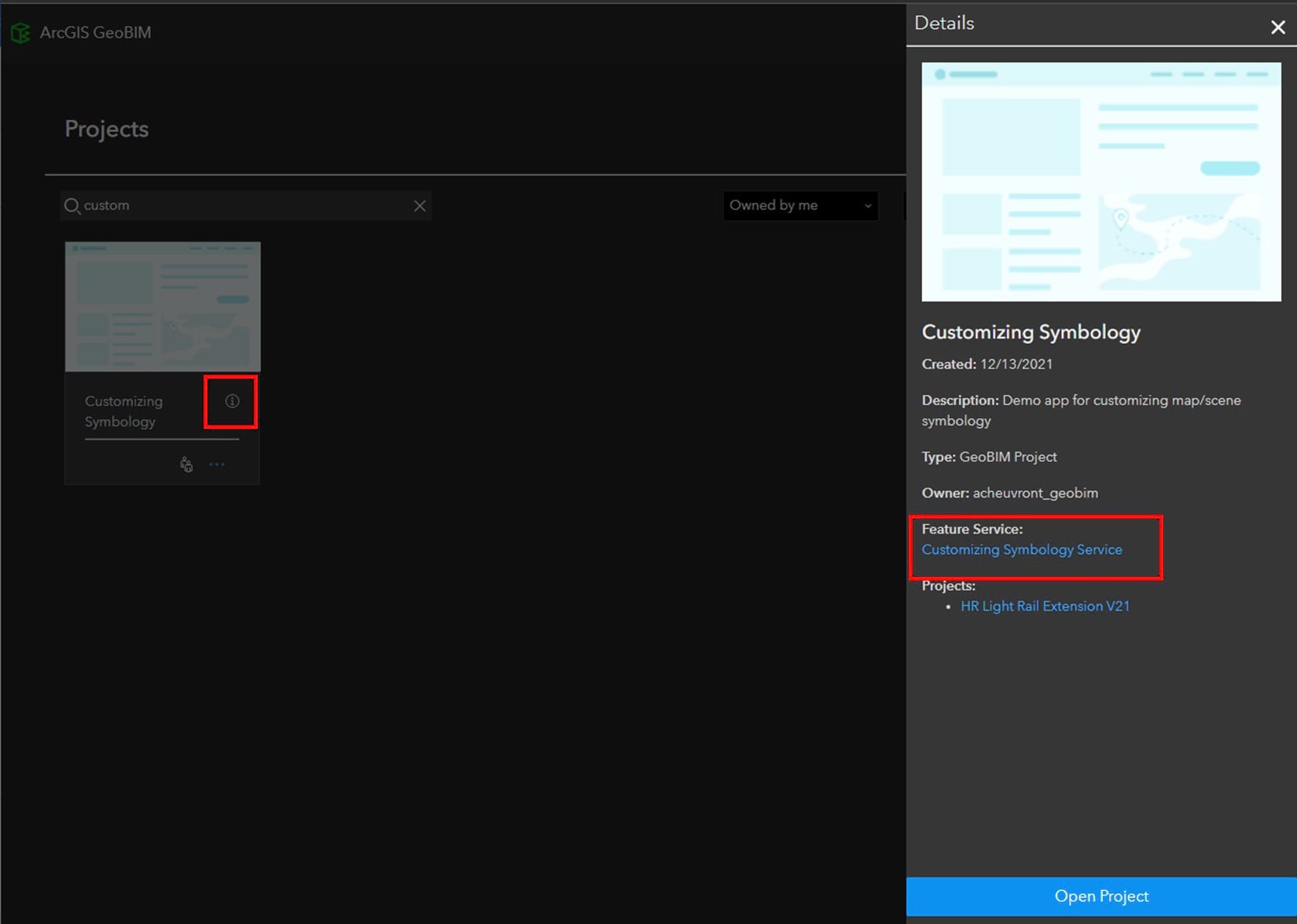Click the 'Created: 12/13/2021' text
Viewport: 1297px width, 924px height.
click(x=987, y=365)
